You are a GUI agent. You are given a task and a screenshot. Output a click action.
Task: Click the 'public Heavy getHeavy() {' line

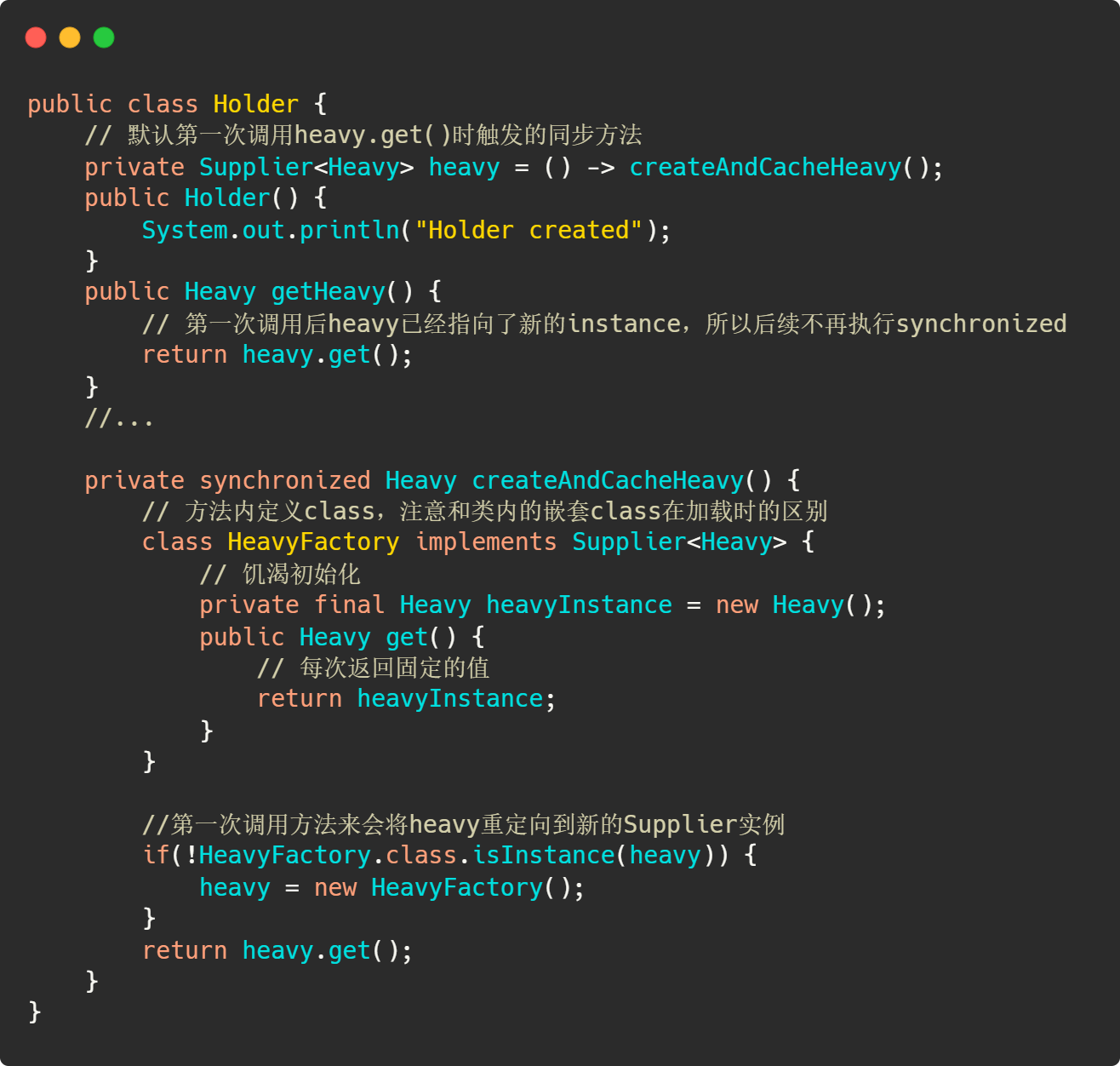click(263, 292)
